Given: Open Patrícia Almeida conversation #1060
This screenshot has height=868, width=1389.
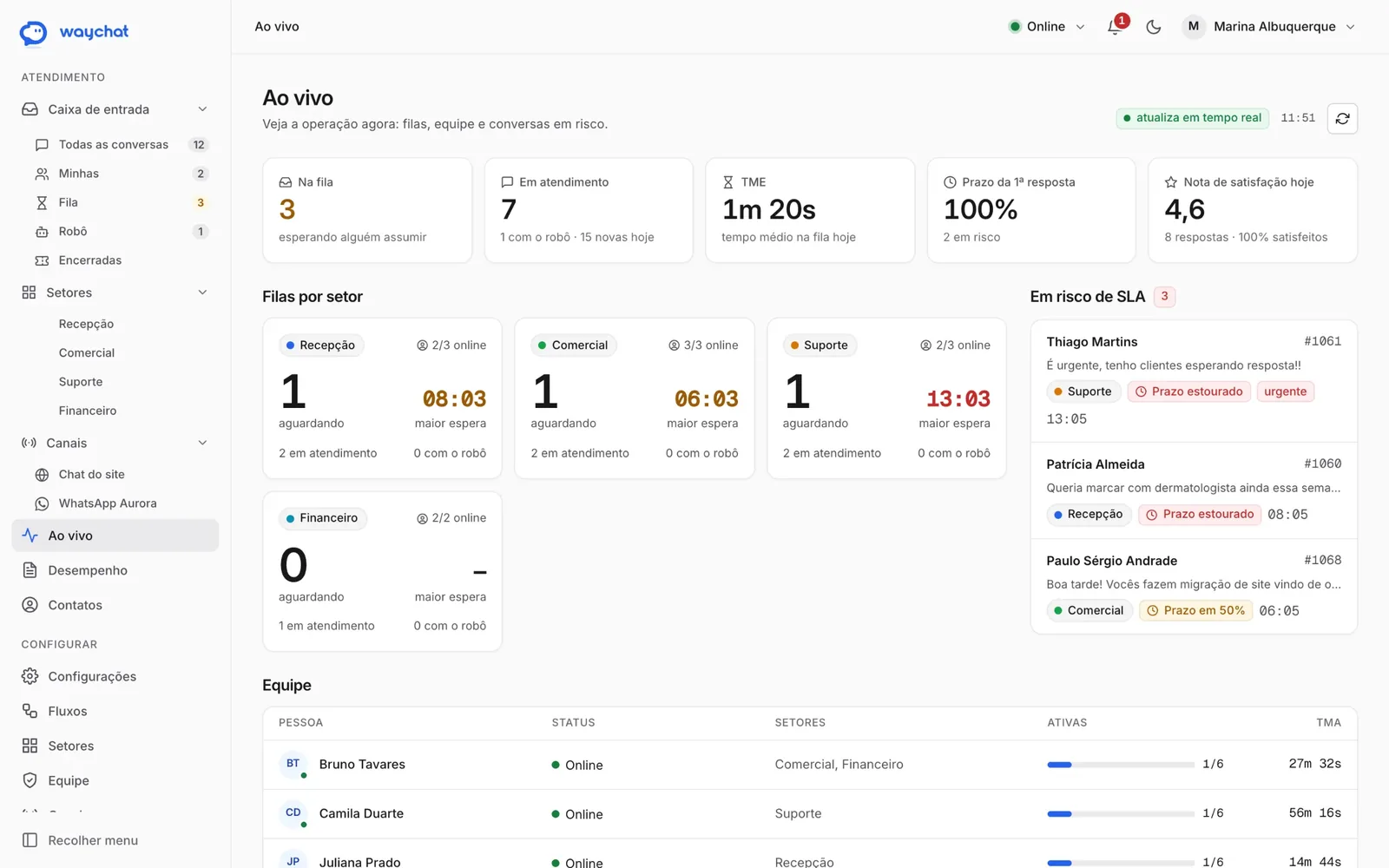Looking at the screenshot, I should [1194, 490].
